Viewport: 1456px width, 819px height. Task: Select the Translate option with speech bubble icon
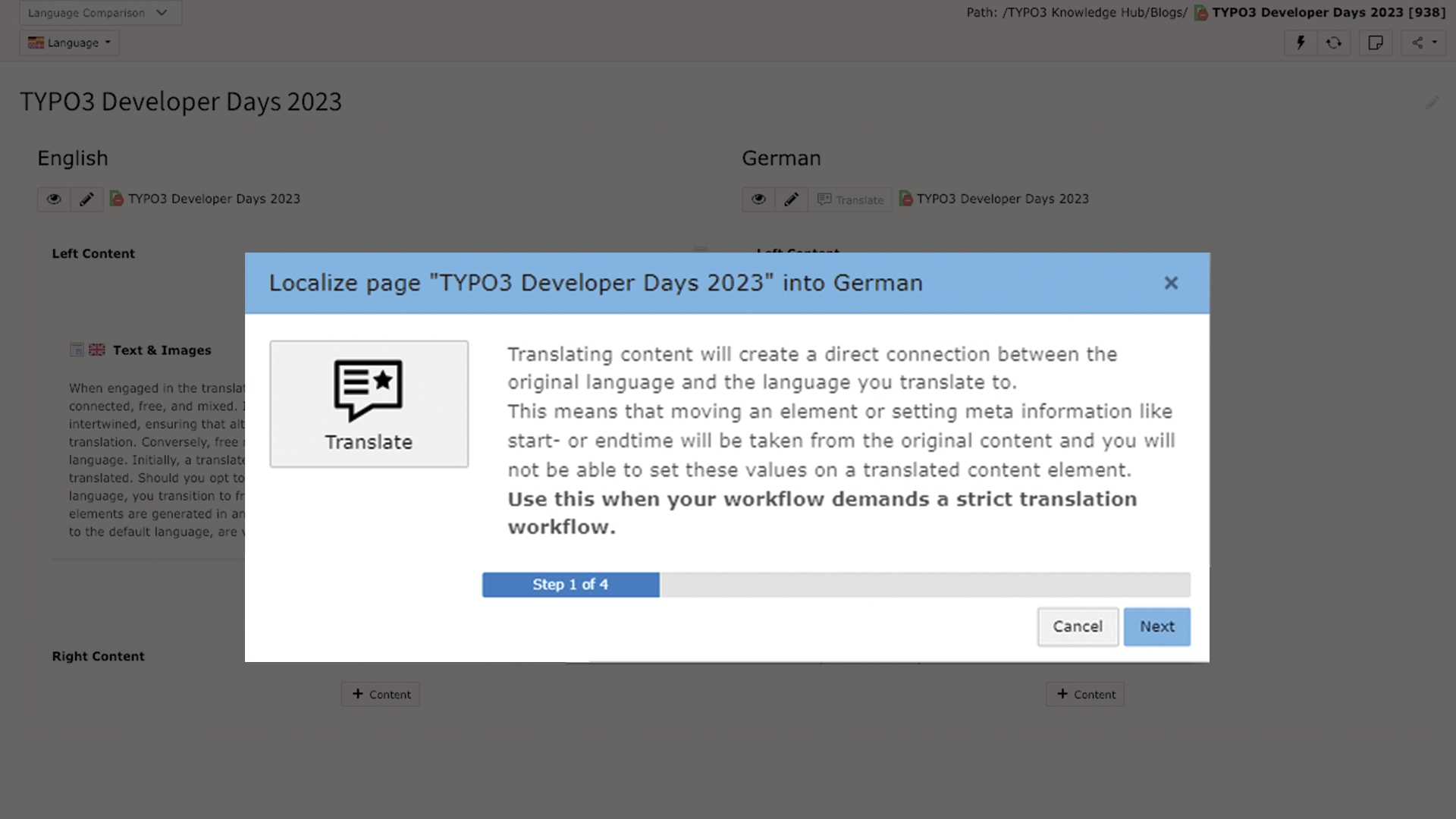click(369, 403)
